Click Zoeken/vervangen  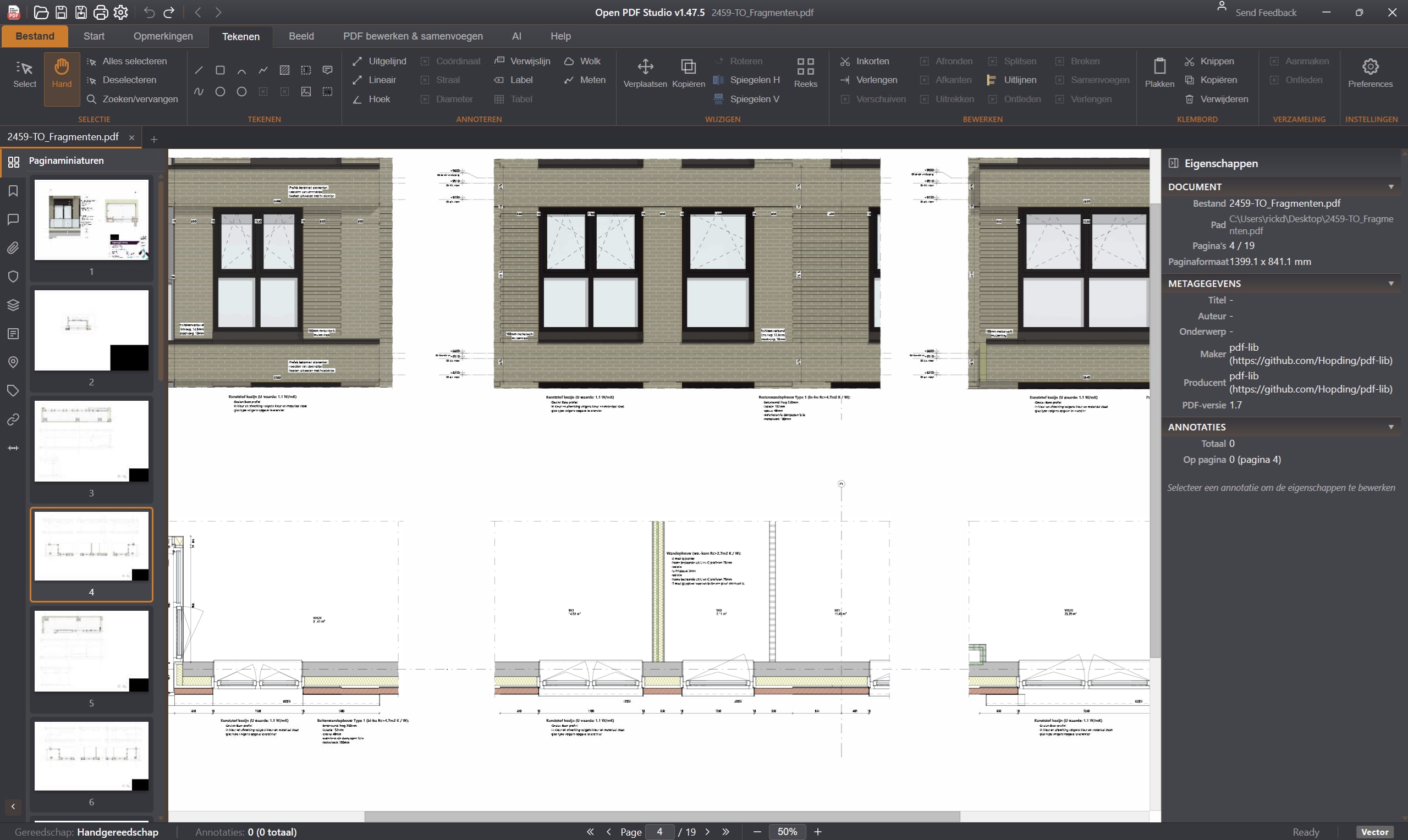[x=132, y=99]
